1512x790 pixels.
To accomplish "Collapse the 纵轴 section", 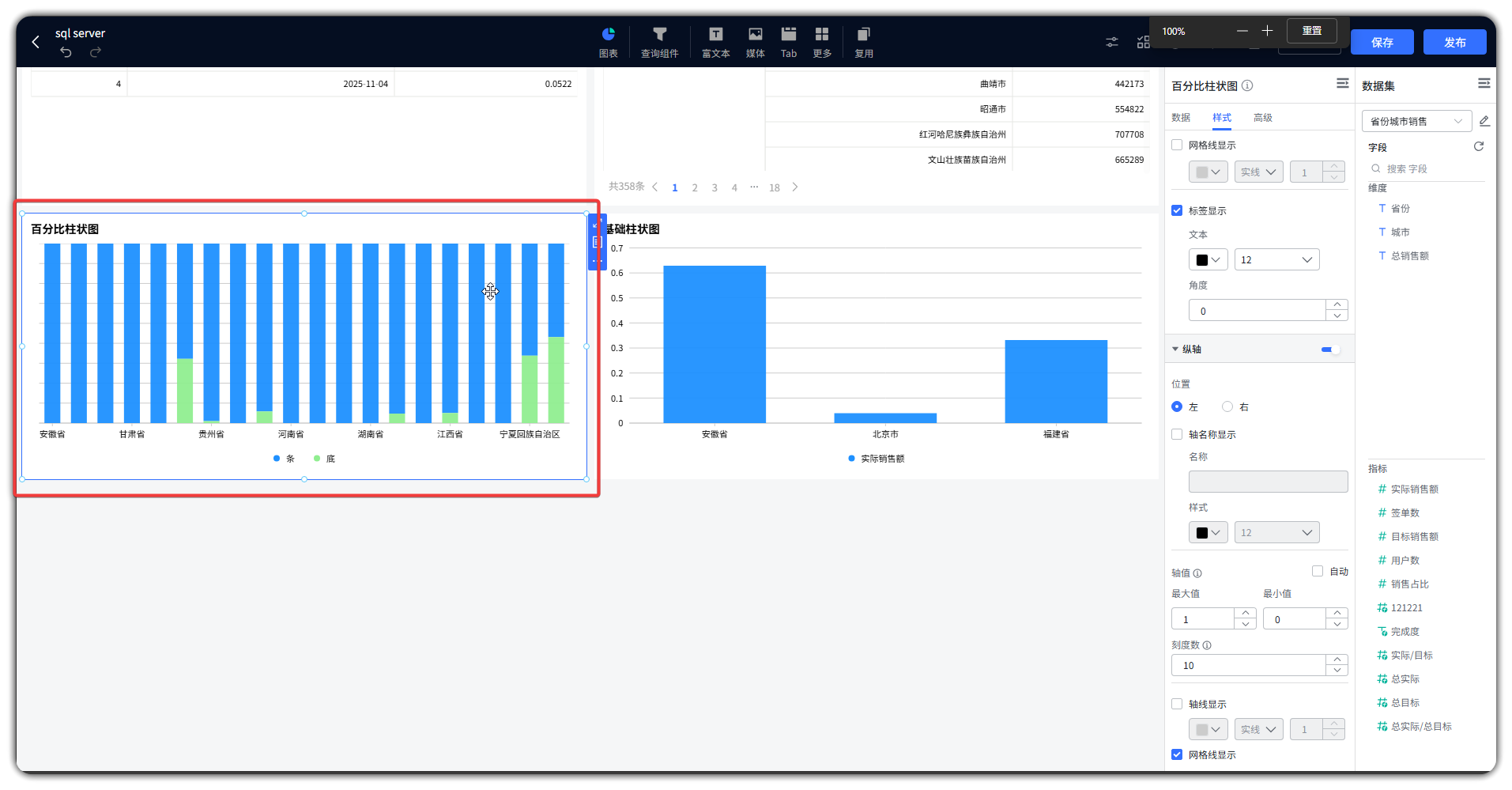I will 1175,350.
